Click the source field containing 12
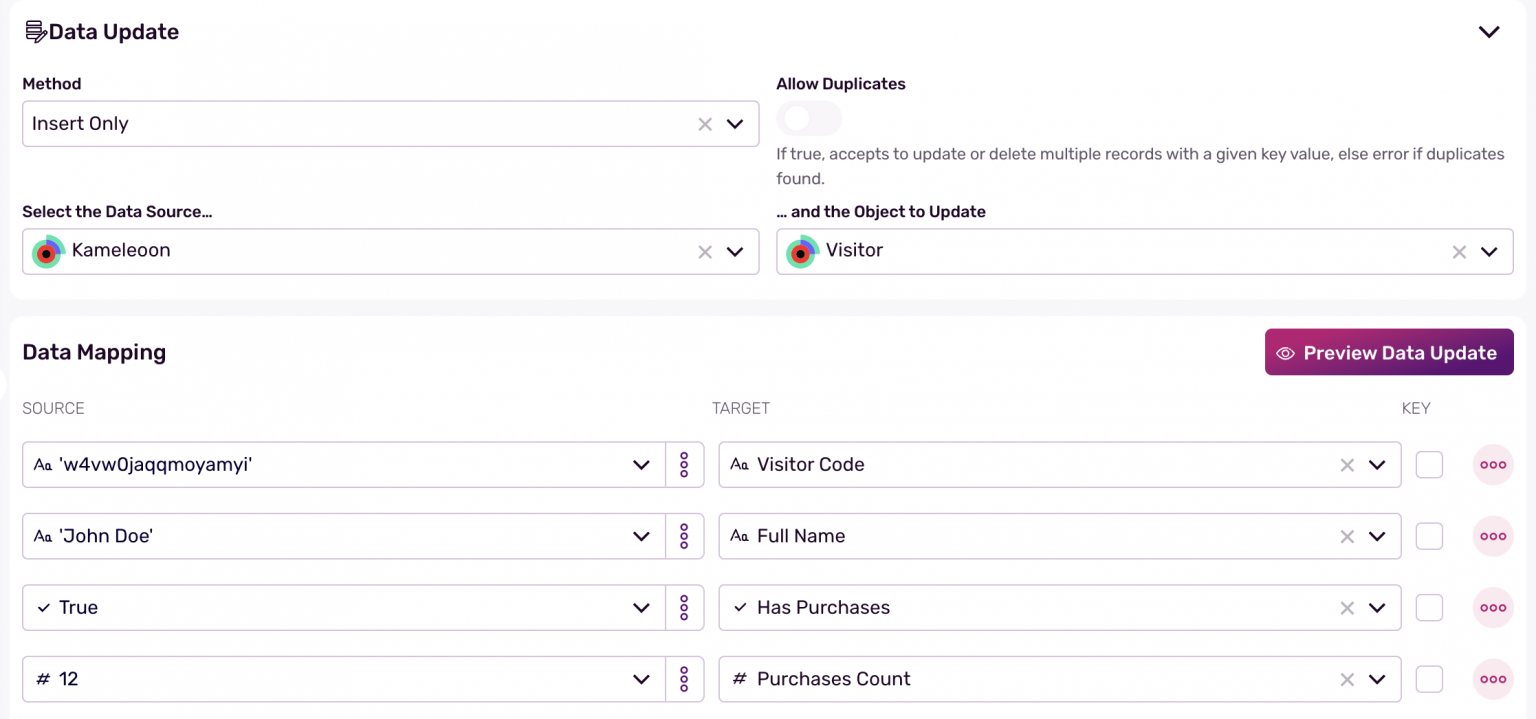Image resolution: width=1536 pixels, height=719 pixels. click(330, 679)
